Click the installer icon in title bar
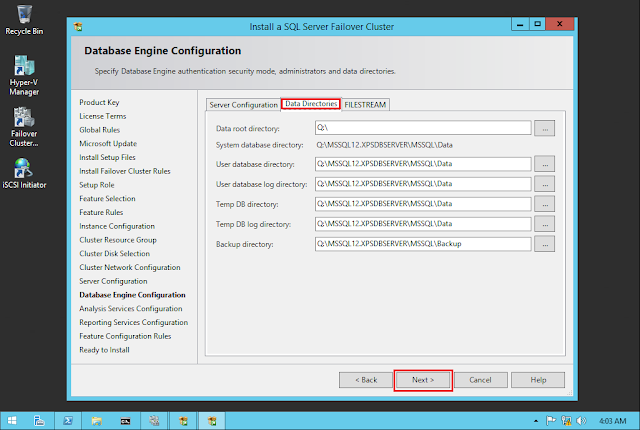Viewport: 640px width, 430px height. (x=78, y=27)
